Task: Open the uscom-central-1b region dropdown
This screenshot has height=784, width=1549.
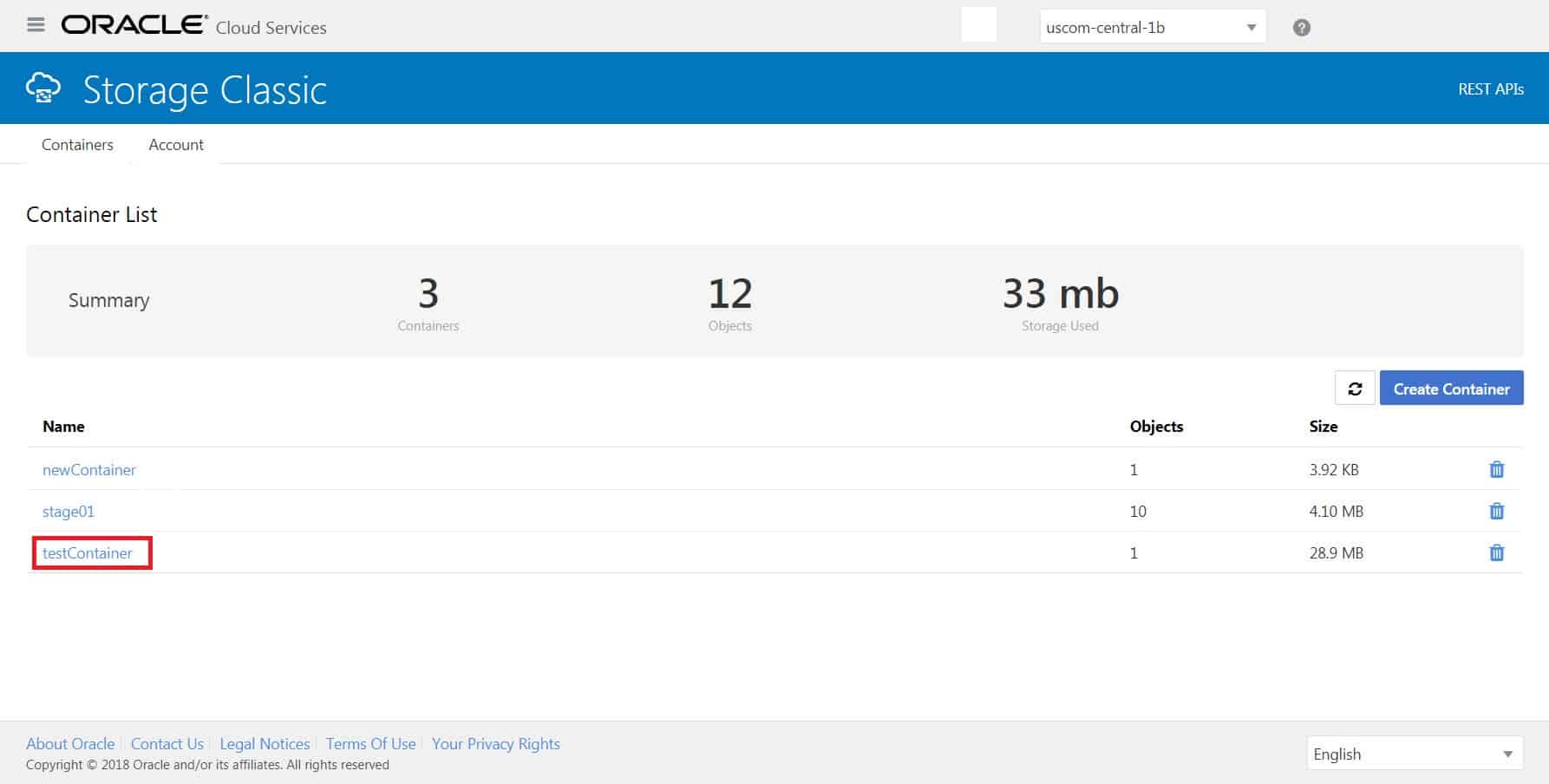Action: click(1153, 27)
